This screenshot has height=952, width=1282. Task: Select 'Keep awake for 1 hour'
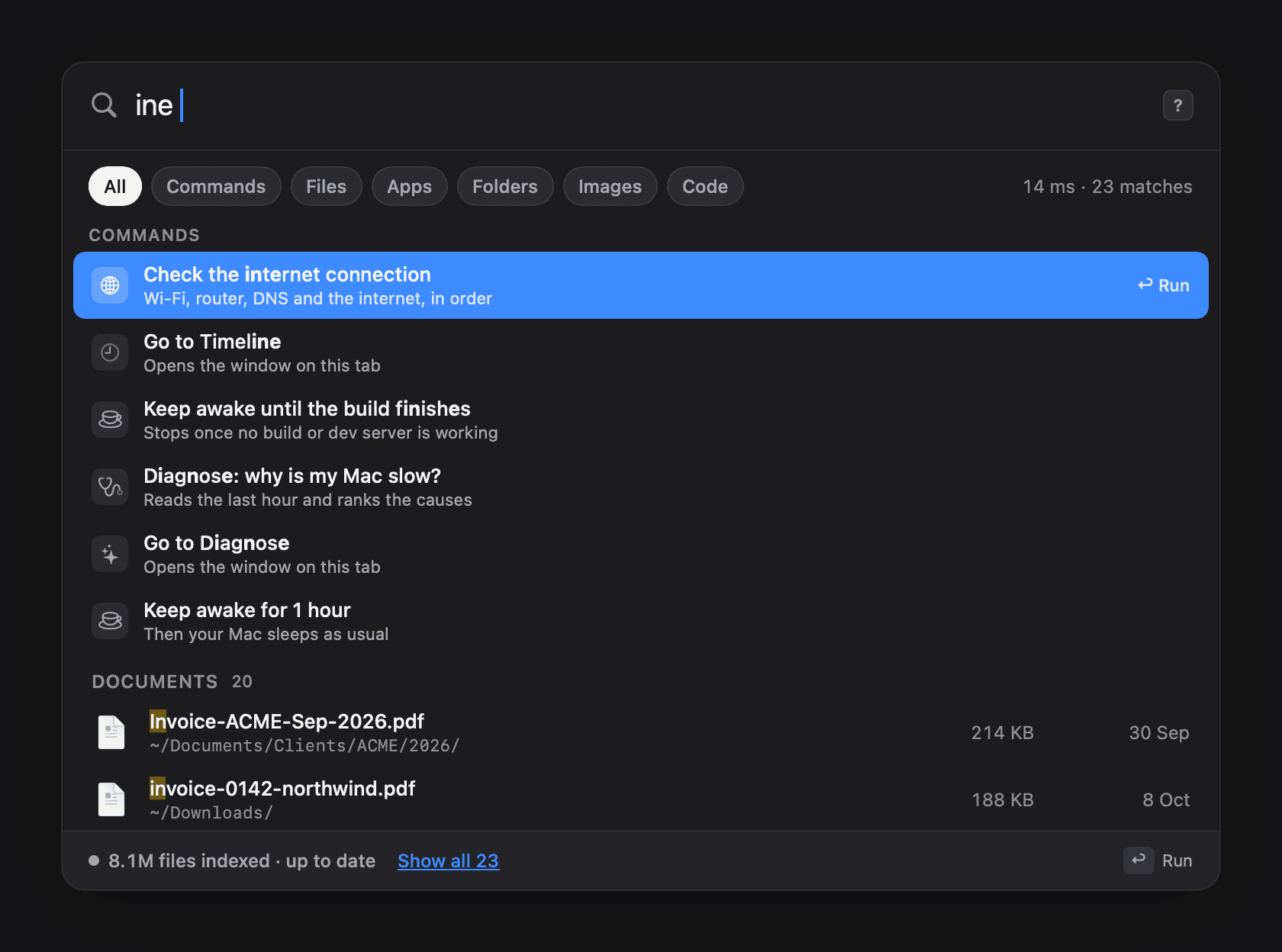(641, 621)
